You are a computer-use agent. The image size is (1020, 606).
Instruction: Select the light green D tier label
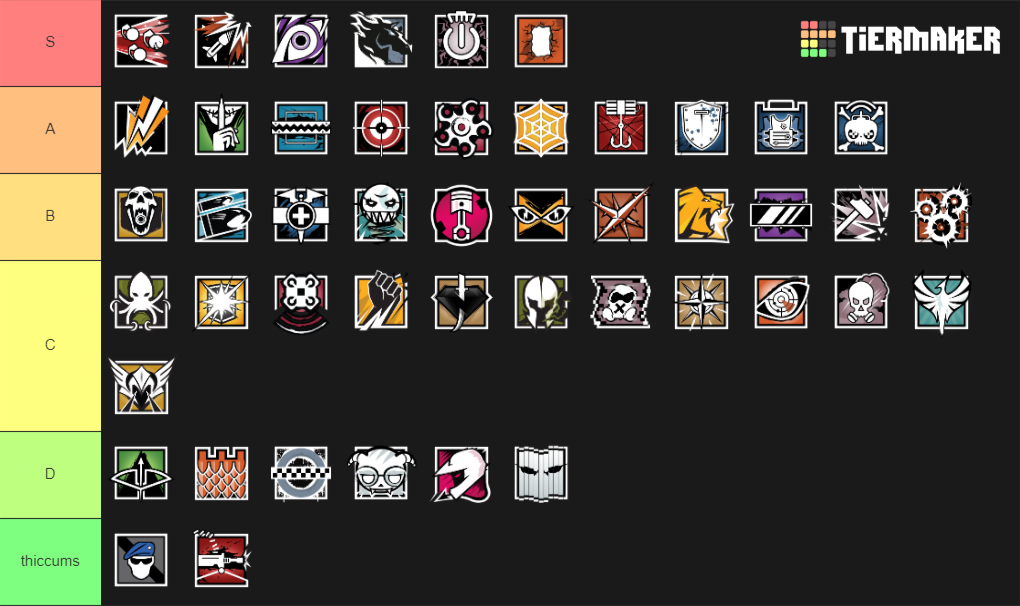[x=50, y=475]
